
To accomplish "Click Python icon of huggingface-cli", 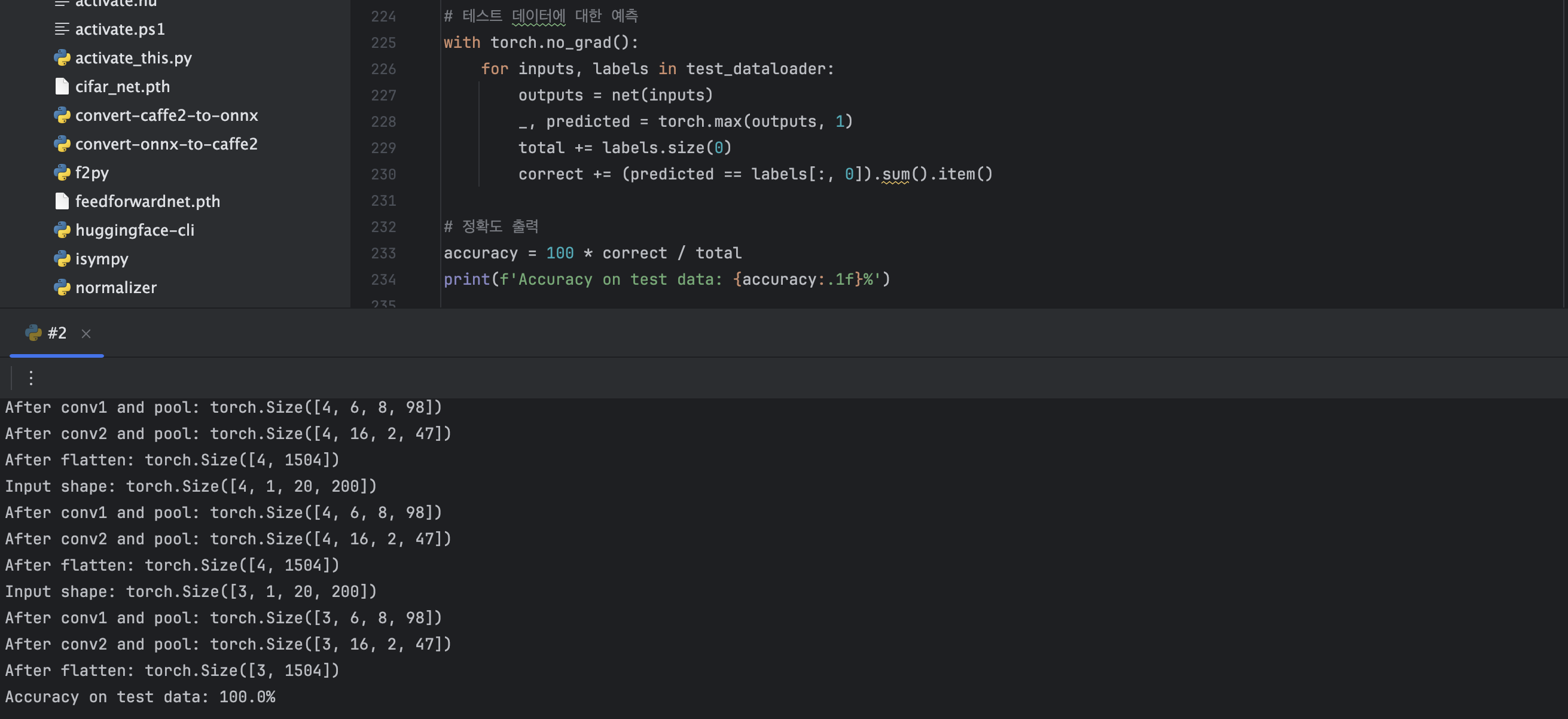I will pos(62,230).
